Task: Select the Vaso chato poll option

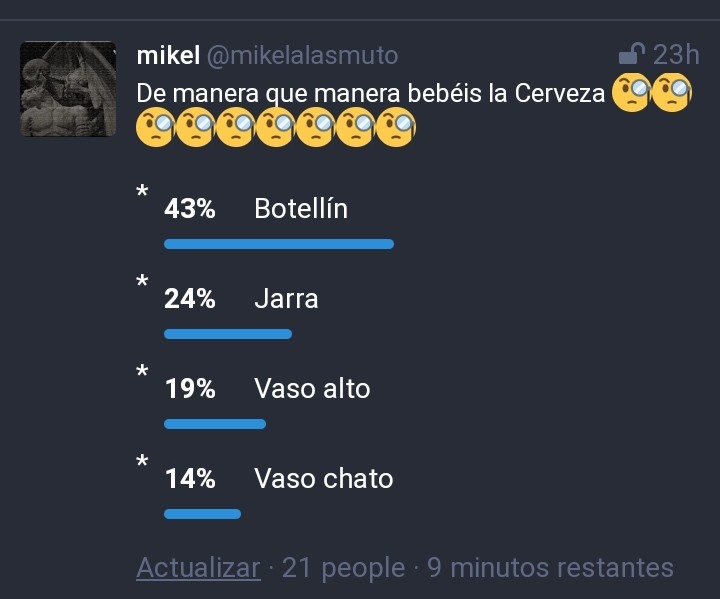Action: coord(323,479)
